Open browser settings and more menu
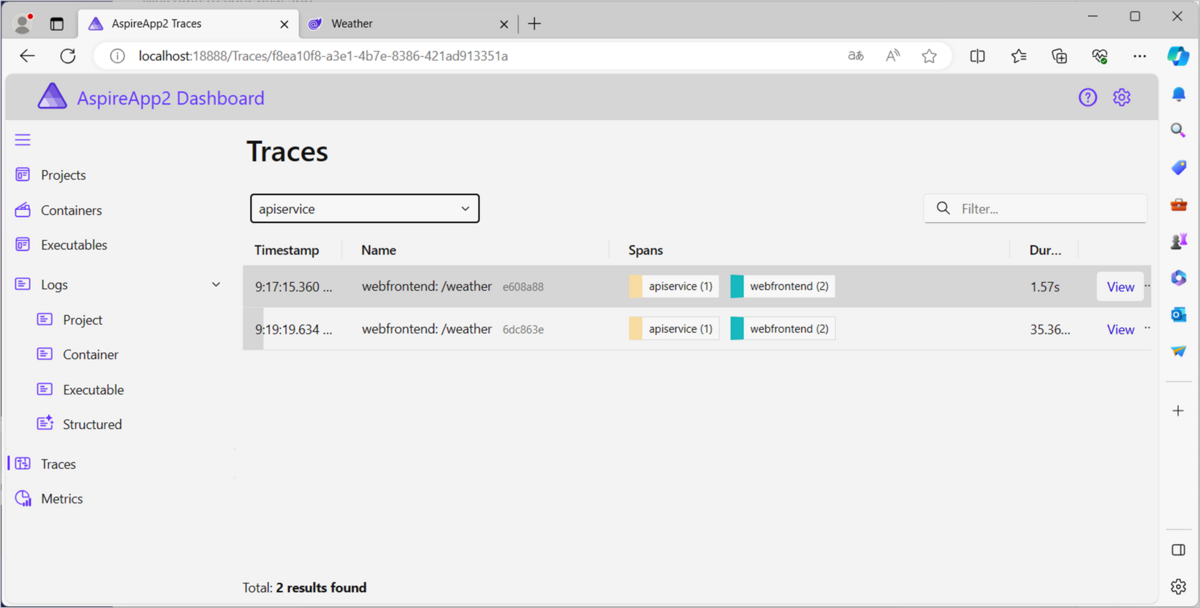The width and height of the screenshot is (1200, 608). tap(1140, 56)
